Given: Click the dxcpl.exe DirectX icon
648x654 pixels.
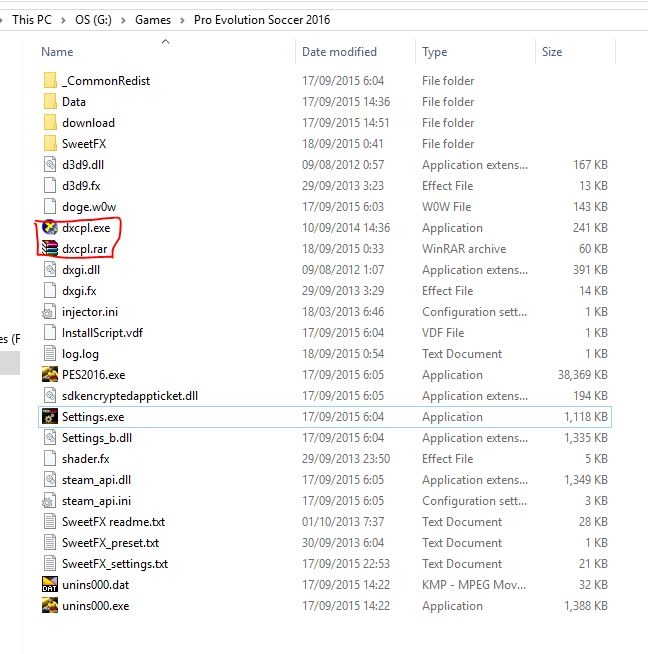Looking at the screenshot, I should click(x=50, y=227).
